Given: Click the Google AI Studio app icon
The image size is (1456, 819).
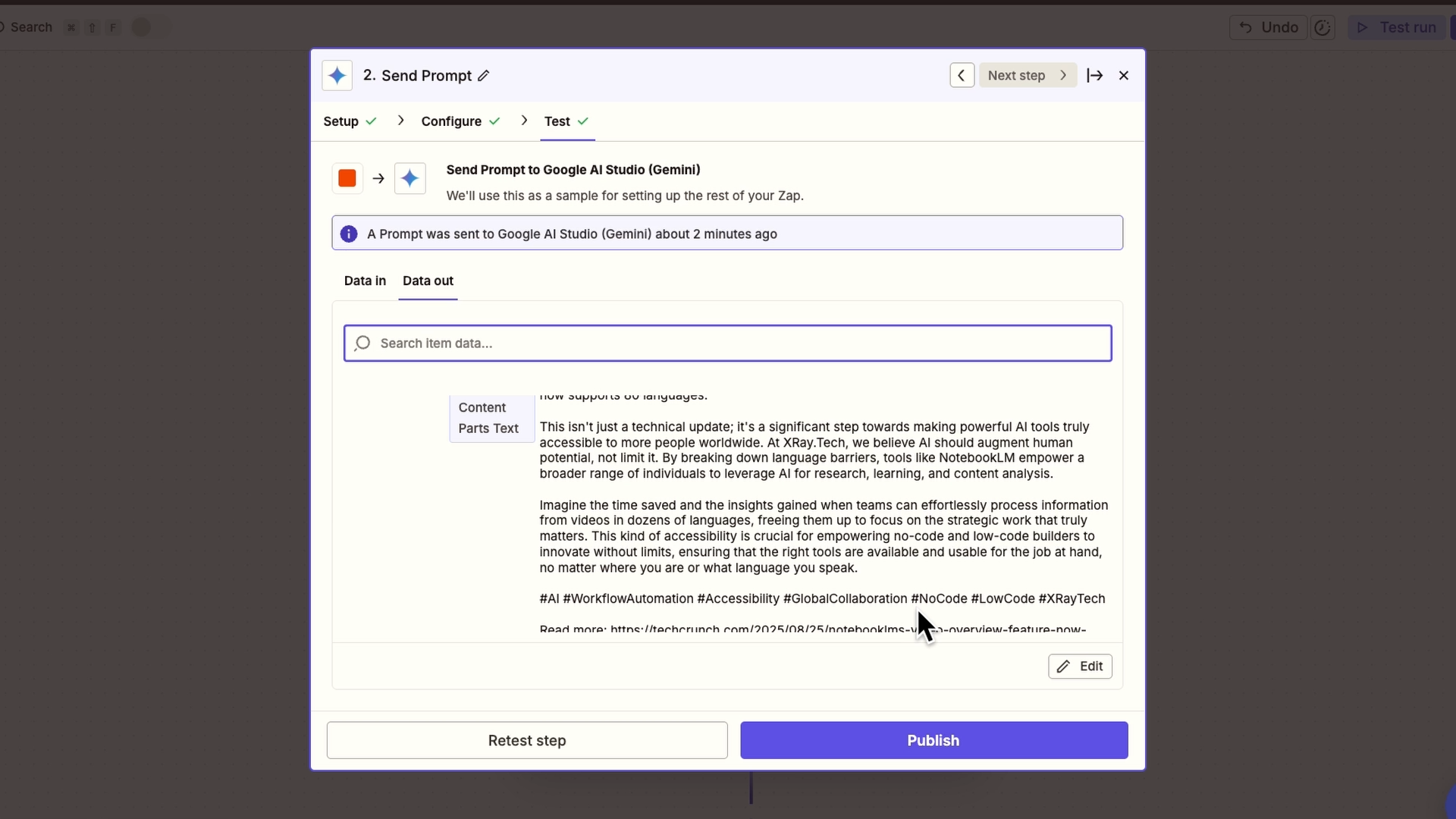Looking at the screenshot, I should pos(409,178).
